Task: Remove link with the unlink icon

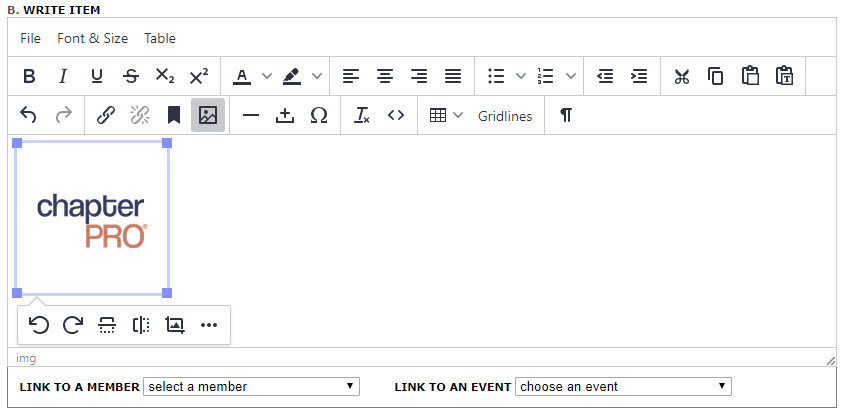Action: 139,116
